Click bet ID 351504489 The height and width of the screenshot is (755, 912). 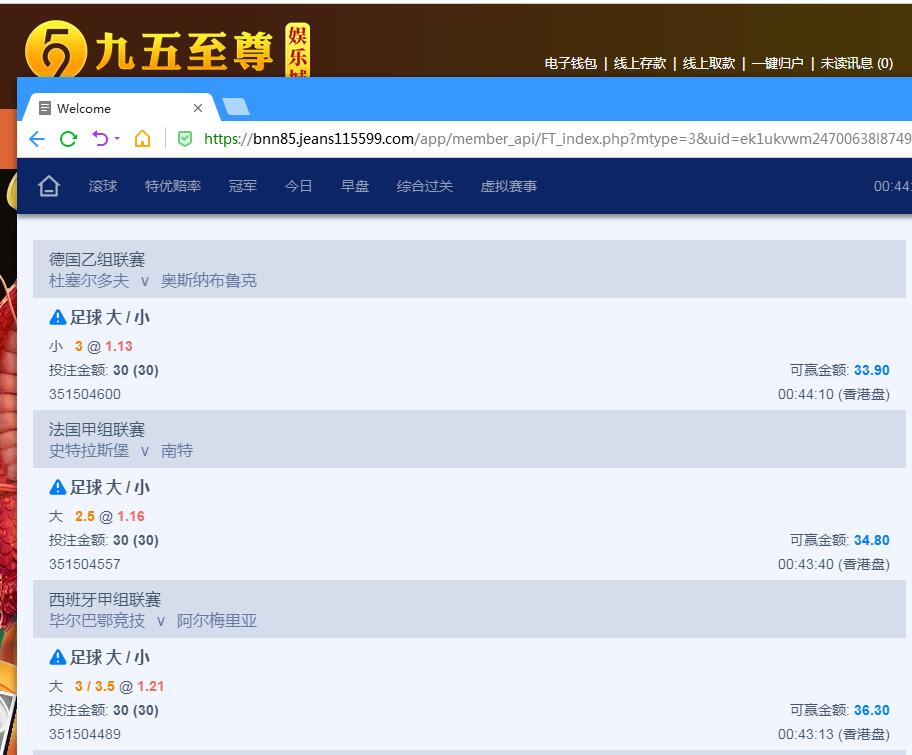85,734
